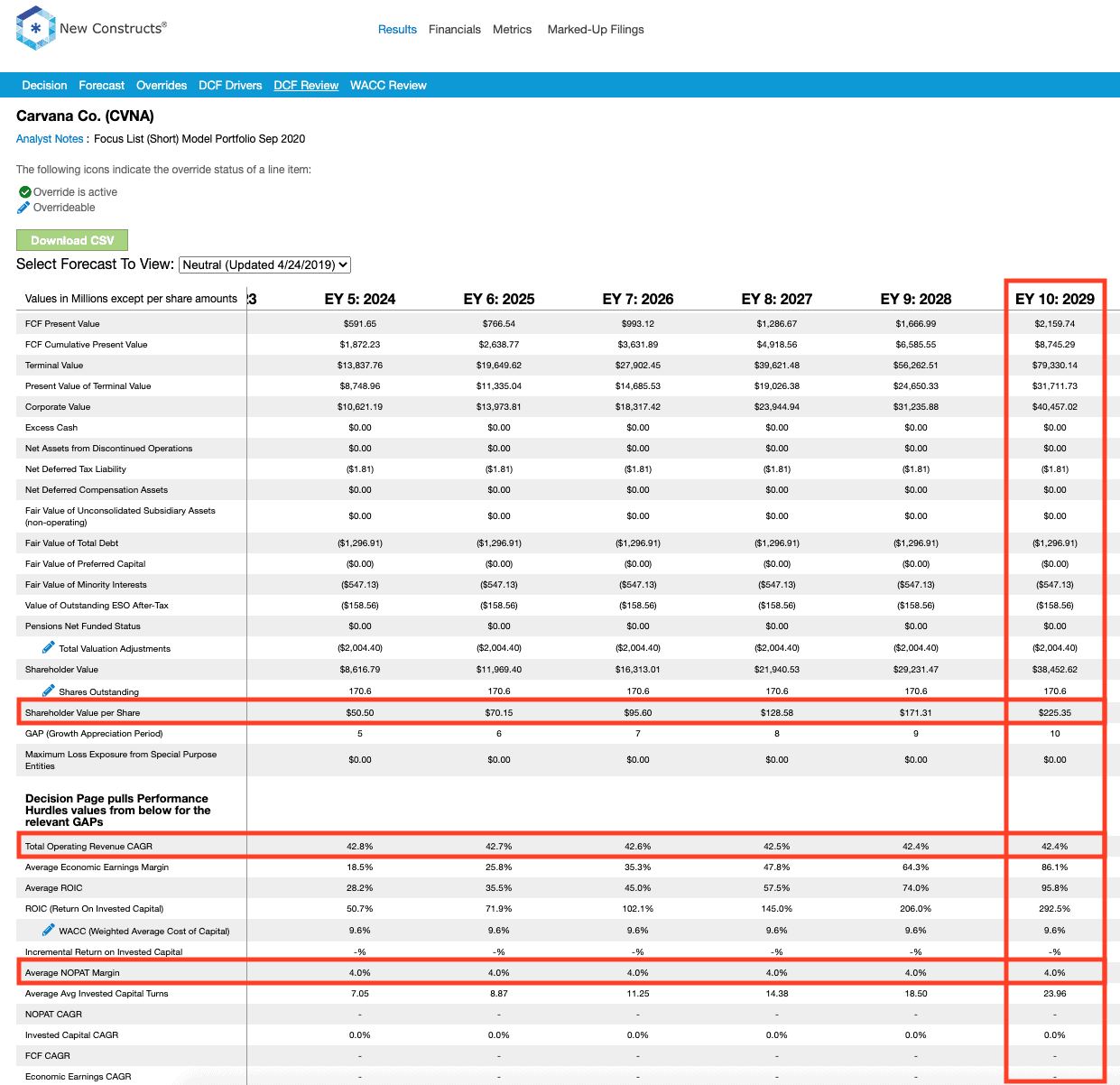1120x1085 pixels.
Task: Open the Results top menu
Action: coord(397,30)
